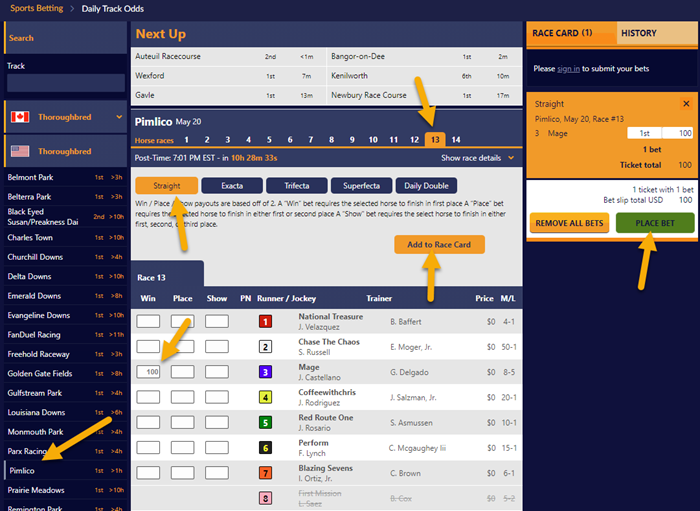Click Show input for Blazing Sevens
This screenshot has width=700, height=511.
pos(217,473)
